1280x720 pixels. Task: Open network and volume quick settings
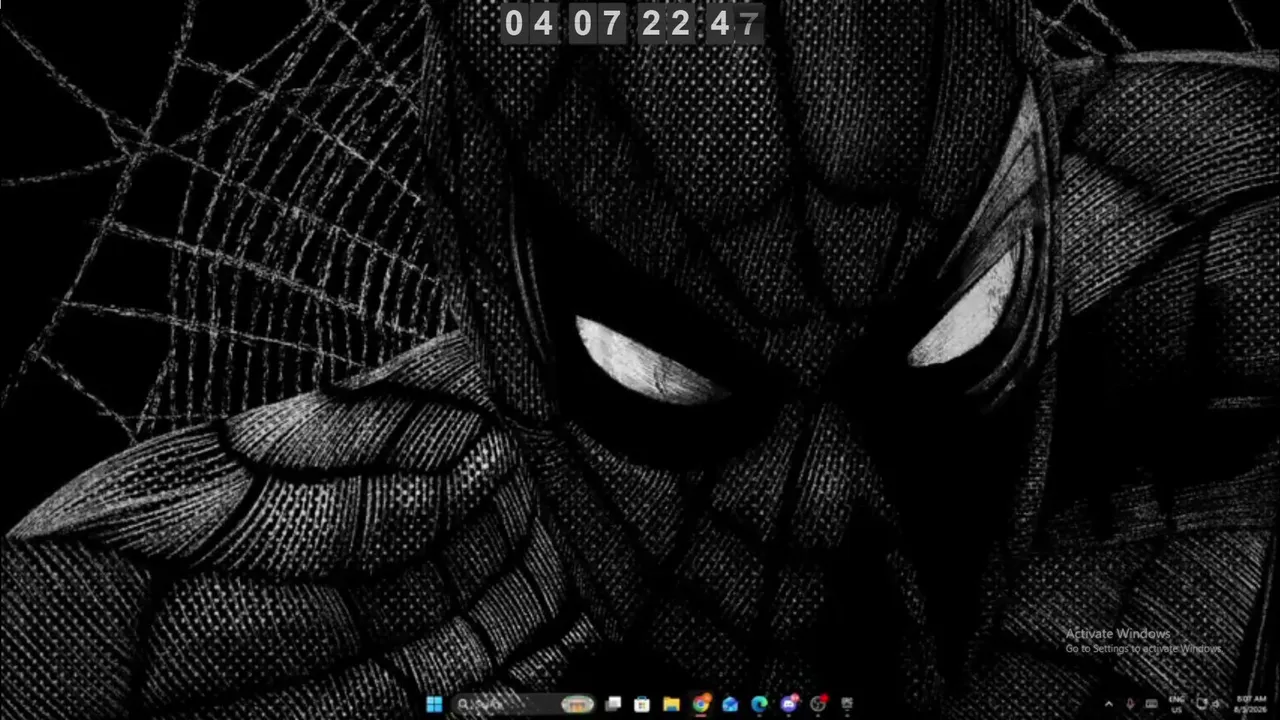click(x=1209, y=704)
